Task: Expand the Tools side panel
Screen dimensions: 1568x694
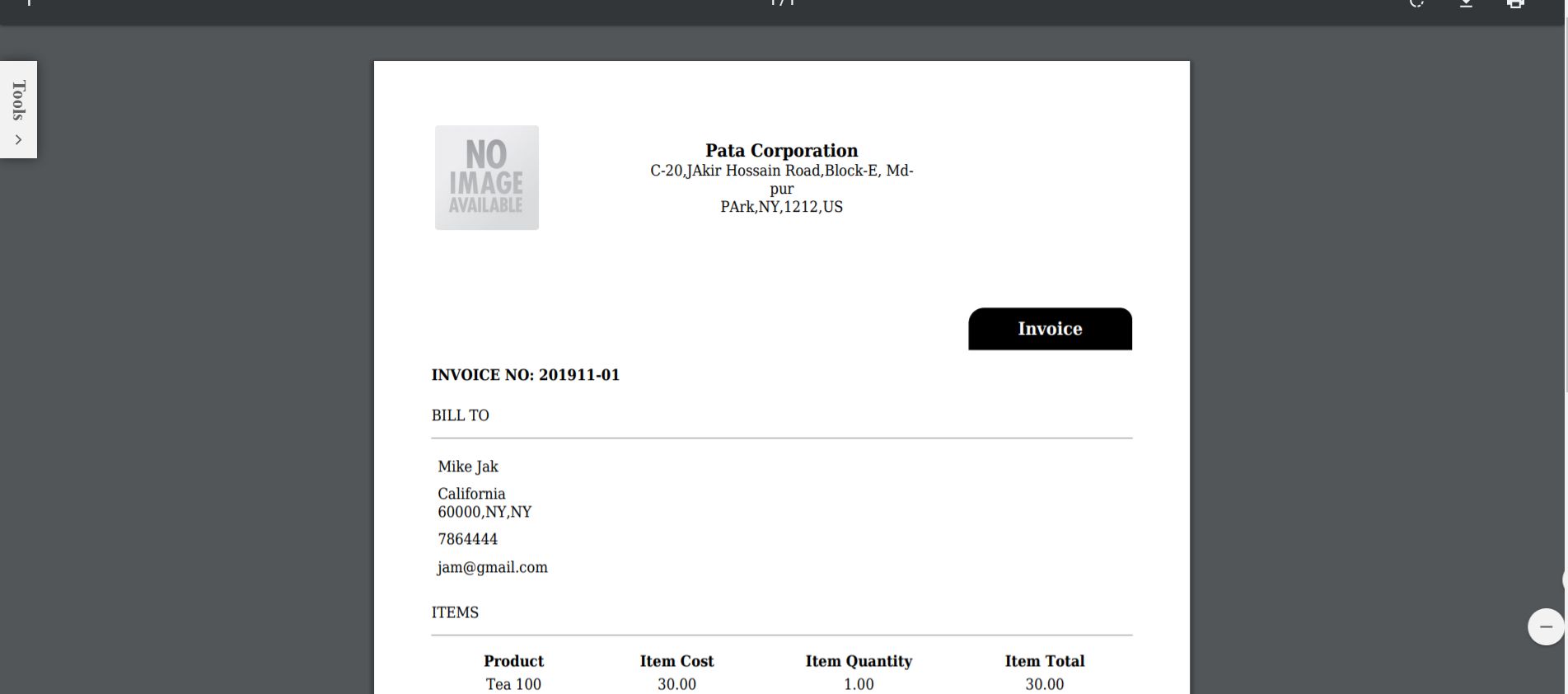Action: (18, 110)
